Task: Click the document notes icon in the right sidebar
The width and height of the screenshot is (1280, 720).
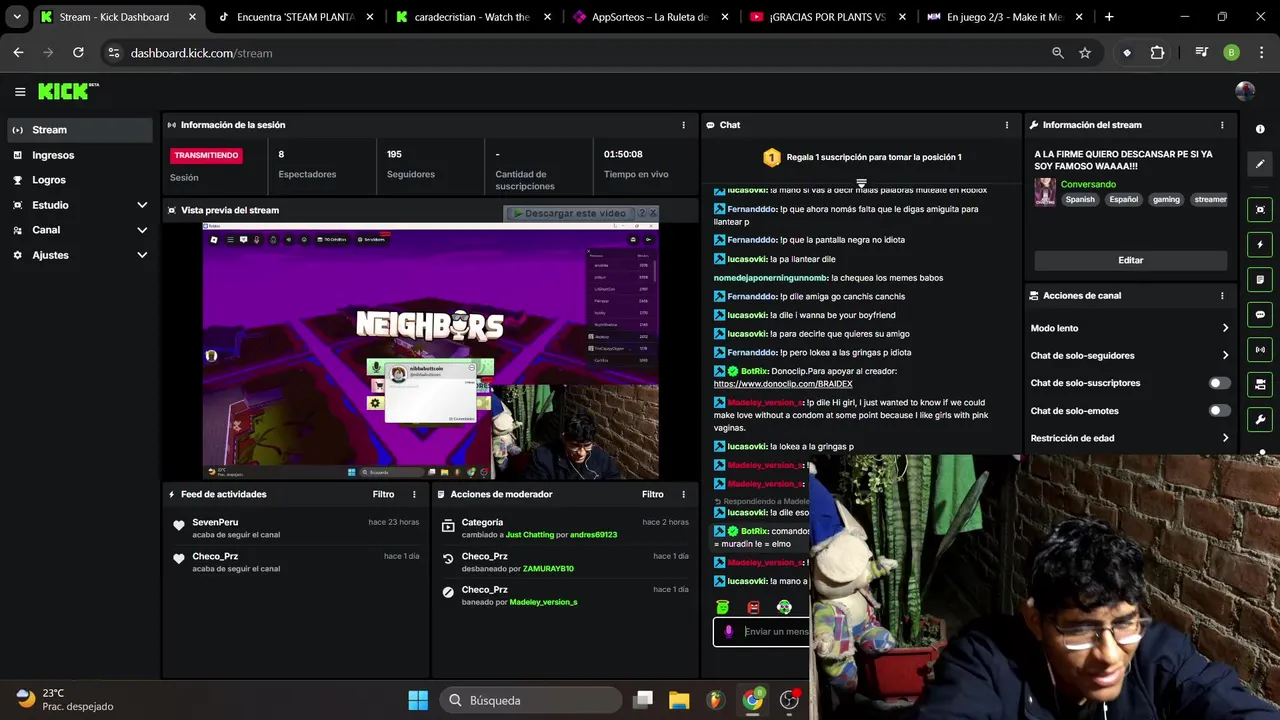Action: (x=1260, y=280)
